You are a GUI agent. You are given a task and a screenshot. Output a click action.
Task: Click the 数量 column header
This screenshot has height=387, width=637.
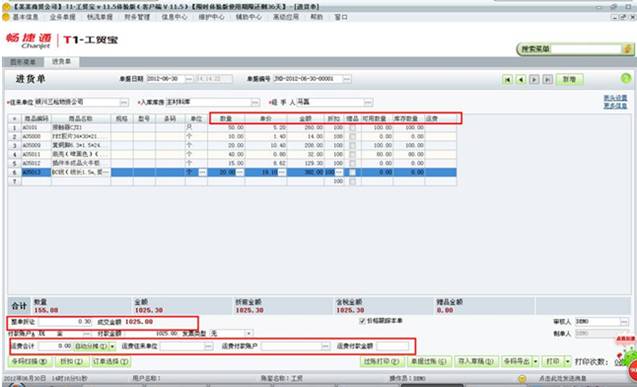[226, 119]
